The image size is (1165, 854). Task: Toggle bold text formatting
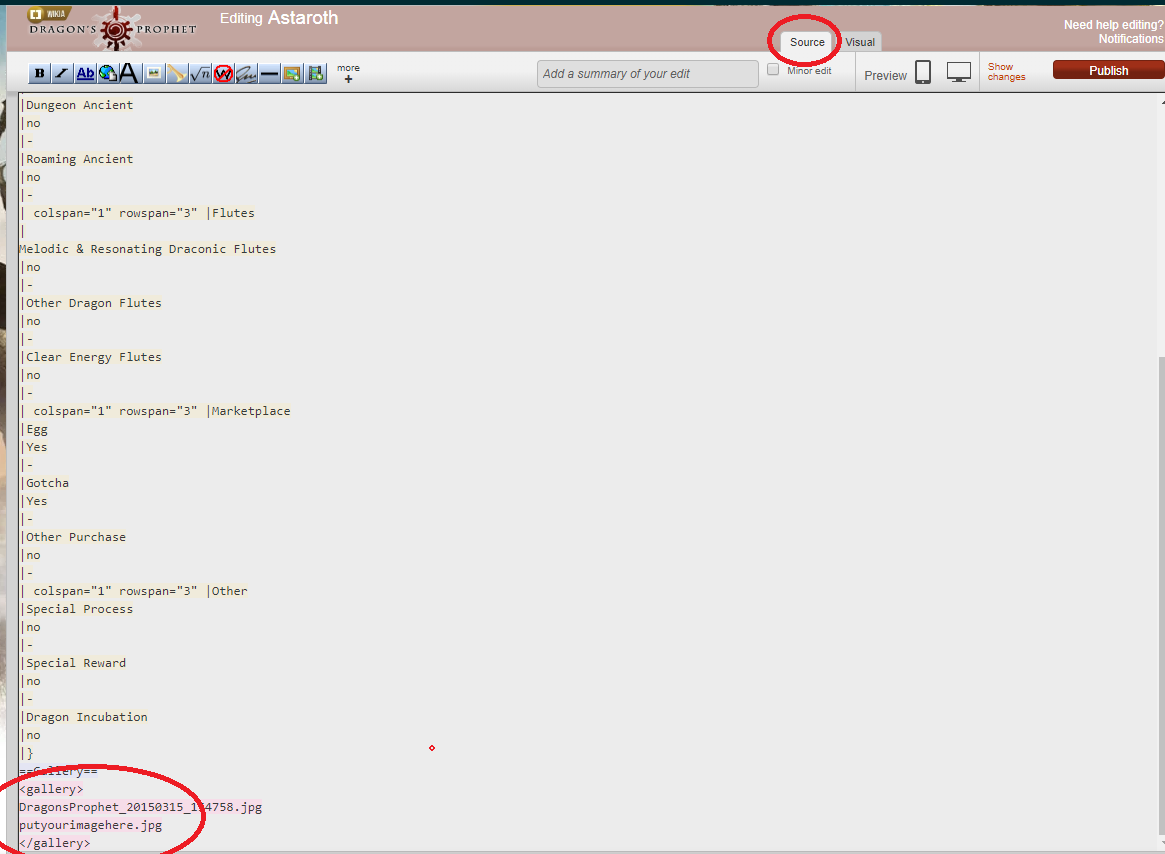tap(39, 73)
